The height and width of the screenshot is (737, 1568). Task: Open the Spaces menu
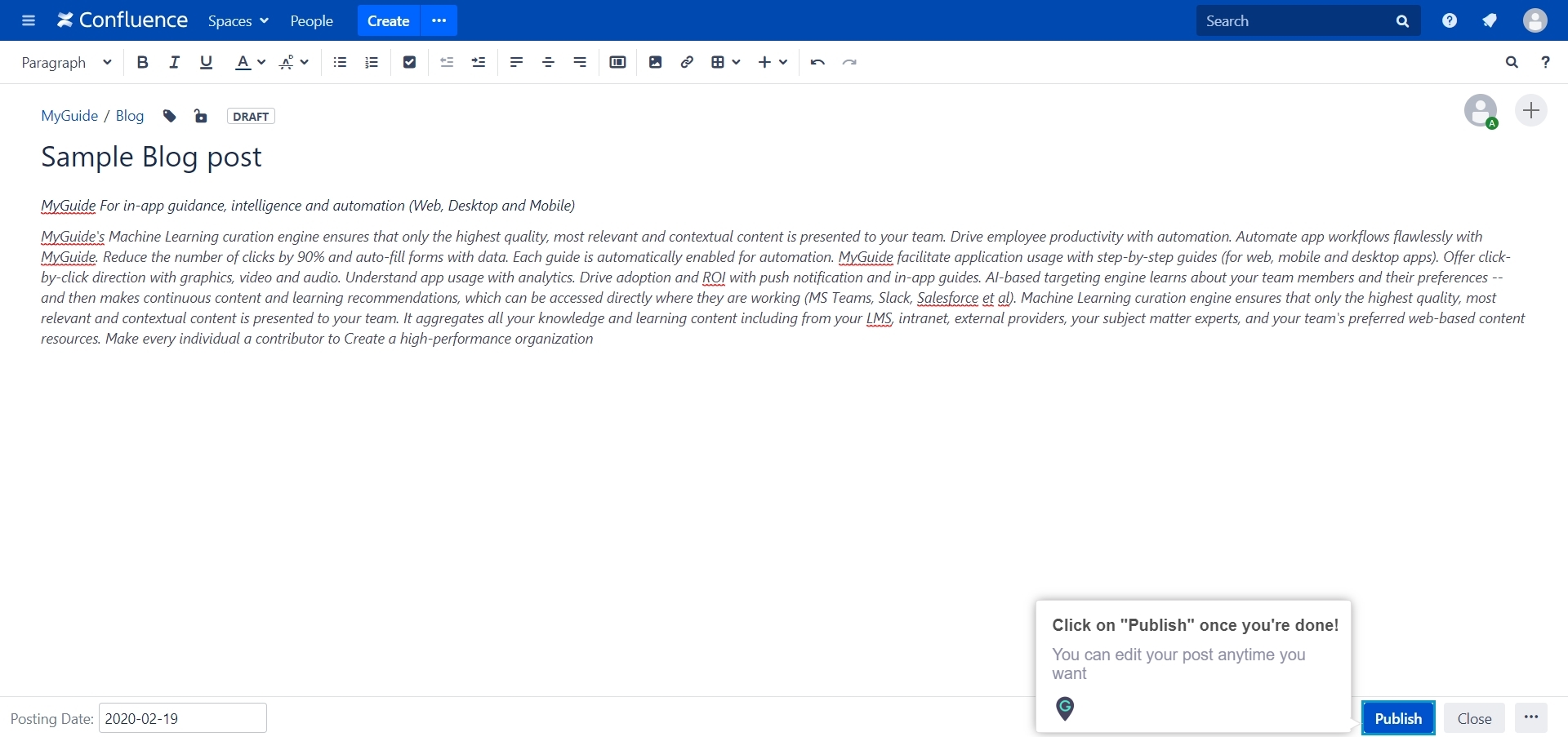click(x=238, y=21)
